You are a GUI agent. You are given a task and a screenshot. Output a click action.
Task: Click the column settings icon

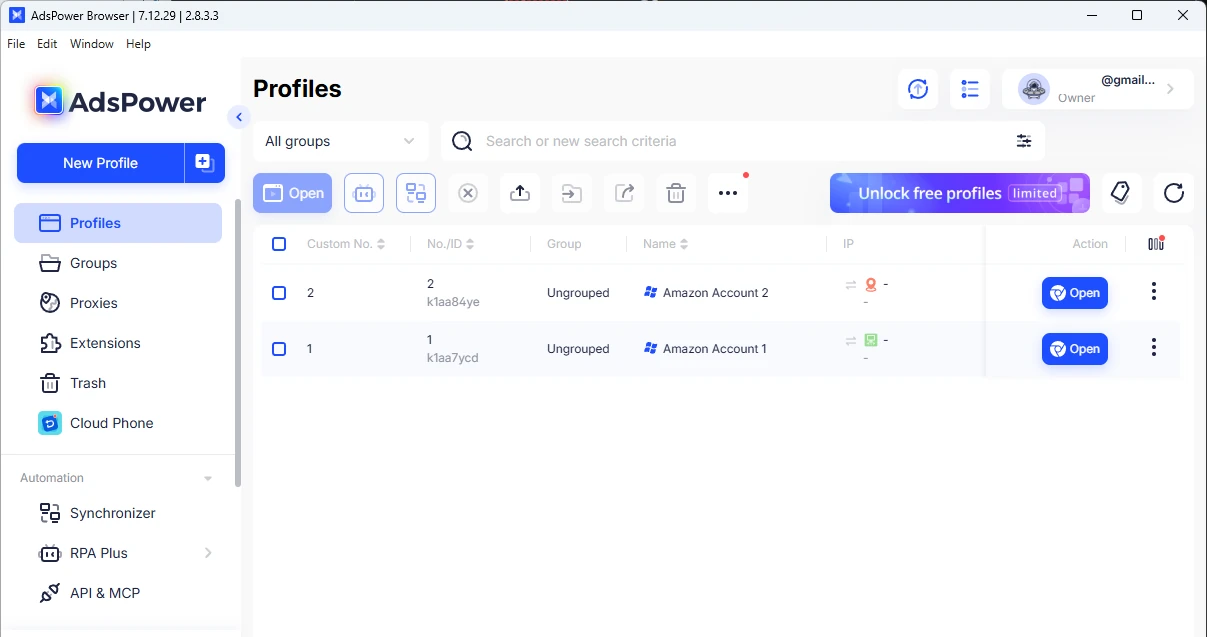[x=1156, y=244]
